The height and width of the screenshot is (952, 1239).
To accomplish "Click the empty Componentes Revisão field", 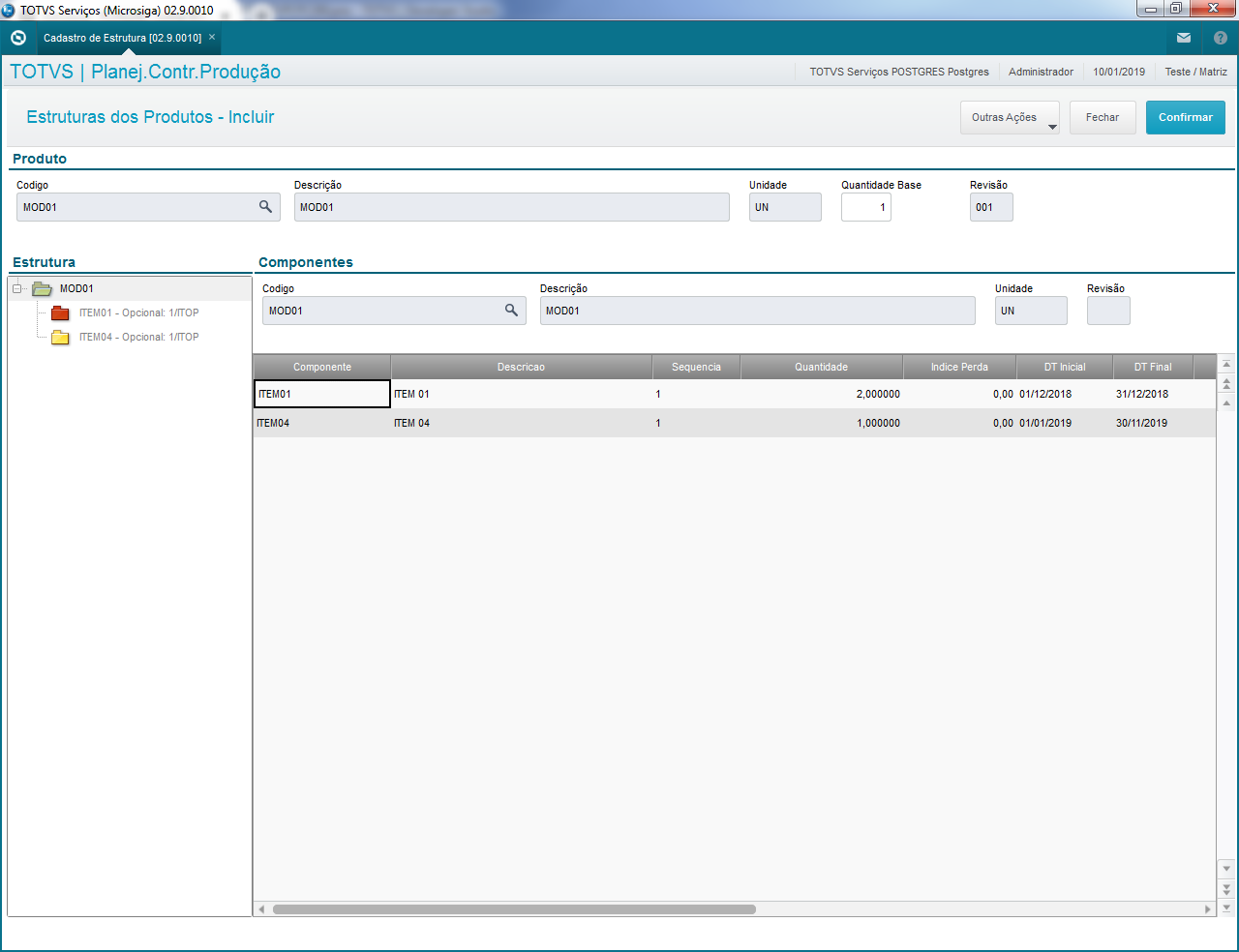I will tap(1108, 311).
